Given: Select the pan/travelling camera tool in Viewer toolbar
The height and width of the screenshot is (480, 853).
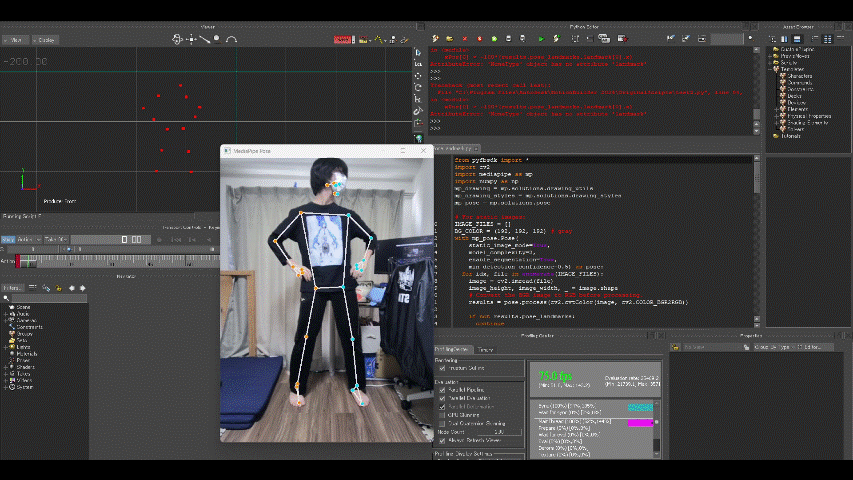Looking at the screenshot, I should pos(191,39).
